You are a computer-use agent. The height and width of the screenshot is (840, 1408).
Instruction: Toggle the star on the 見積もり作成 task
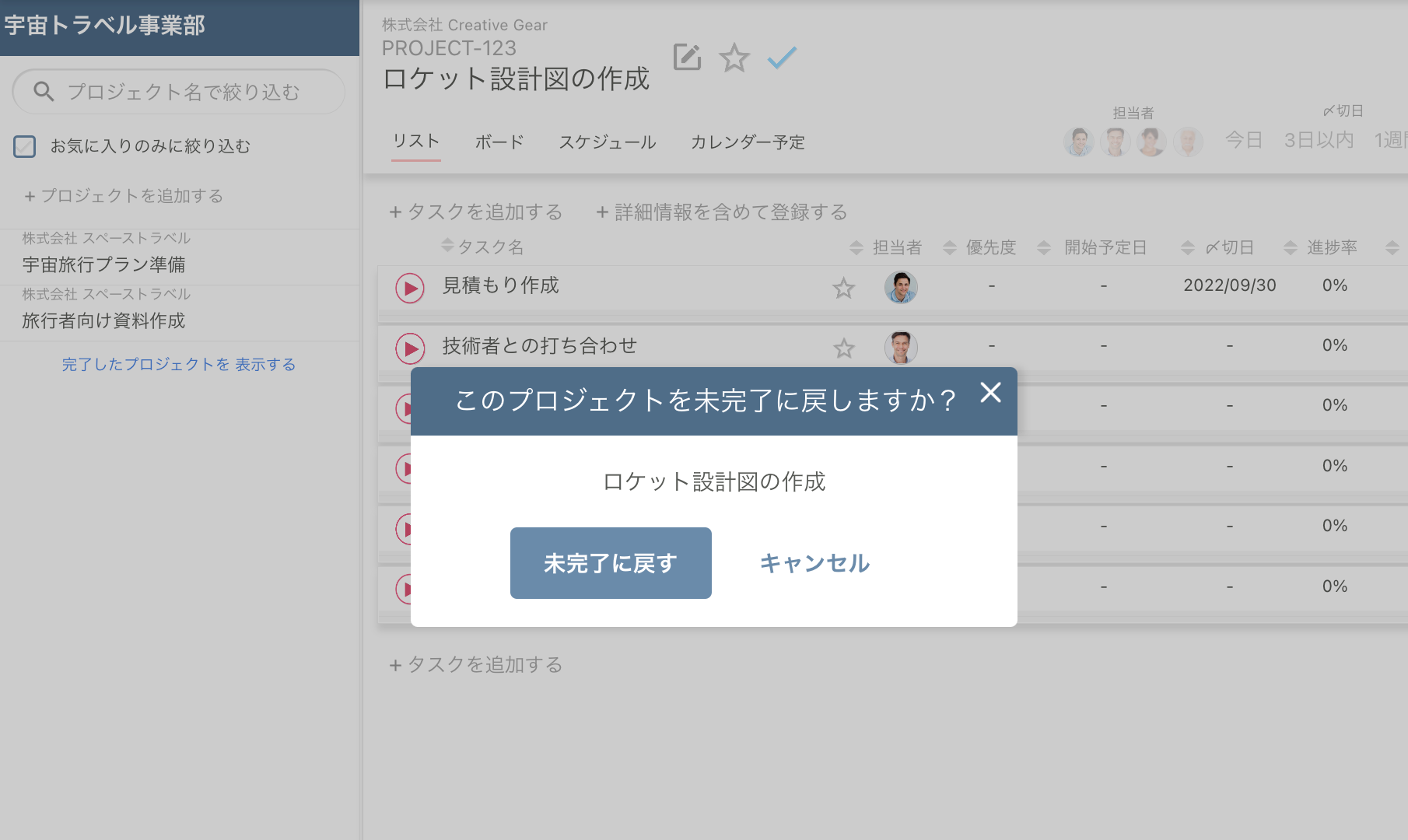[843, 288]
